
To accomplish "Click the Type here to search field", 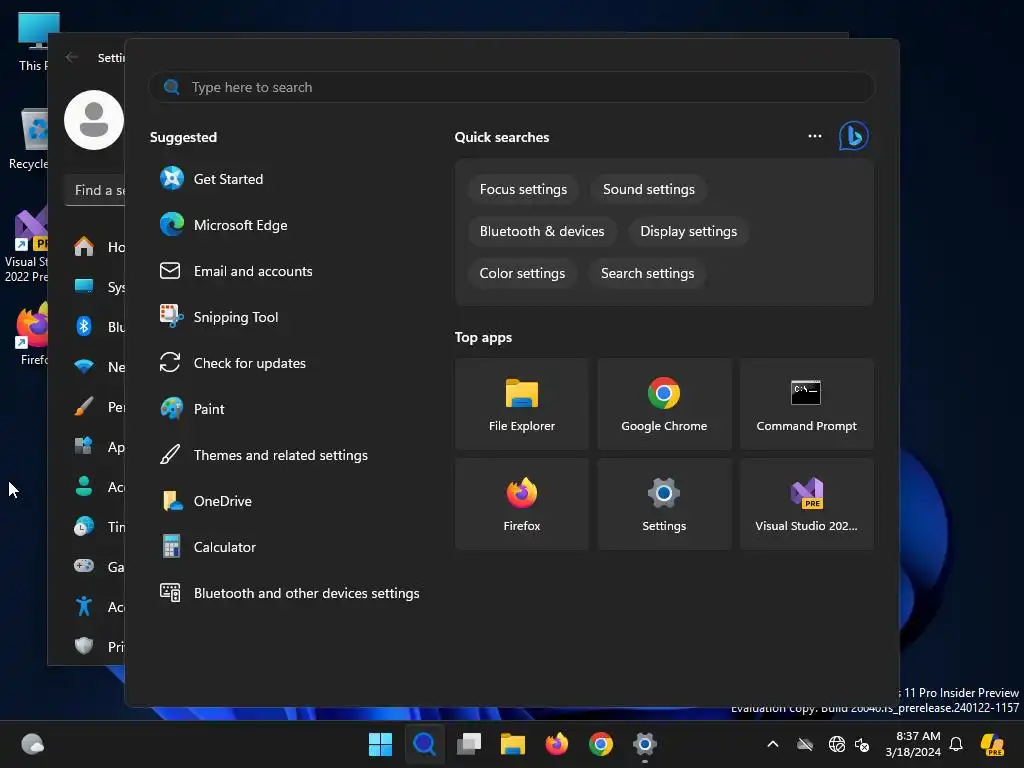I will pyautogui.click(x=511, y=88).
